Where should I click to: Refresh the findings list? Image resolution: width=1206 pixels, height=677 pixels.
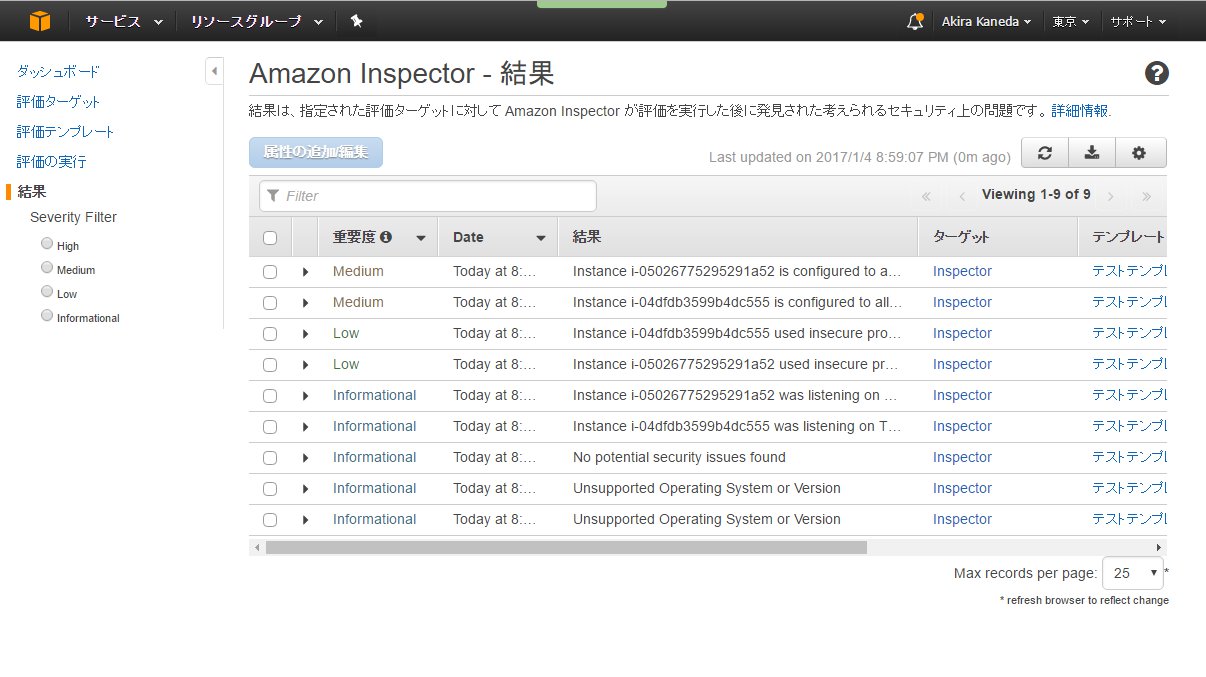pyautogui.click(x=1044, y=152)
